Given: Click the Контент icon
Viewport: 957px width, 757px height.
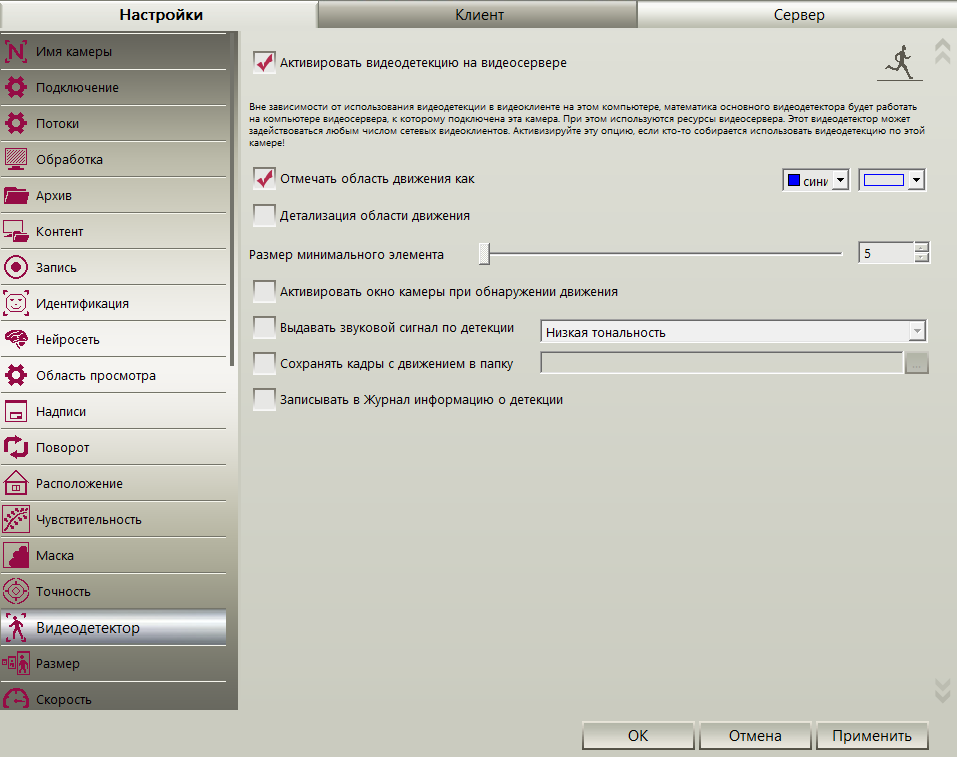Looking at the screenshot, I should click(16, 231).
